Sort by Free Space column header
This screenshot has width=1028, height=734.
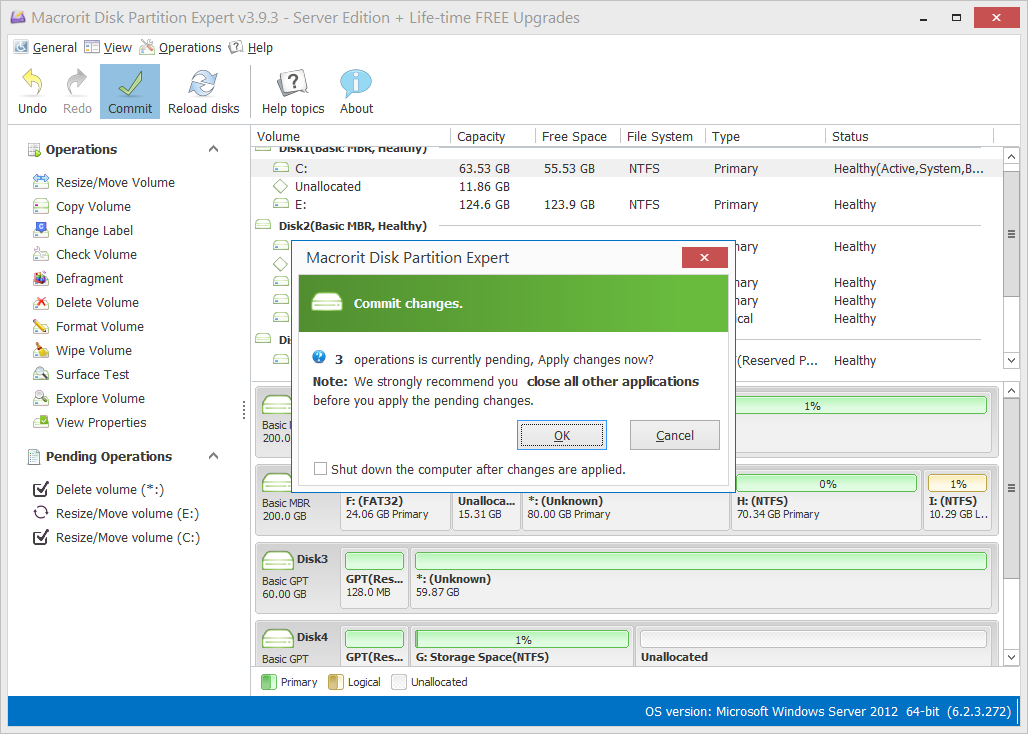coord(578,136)
